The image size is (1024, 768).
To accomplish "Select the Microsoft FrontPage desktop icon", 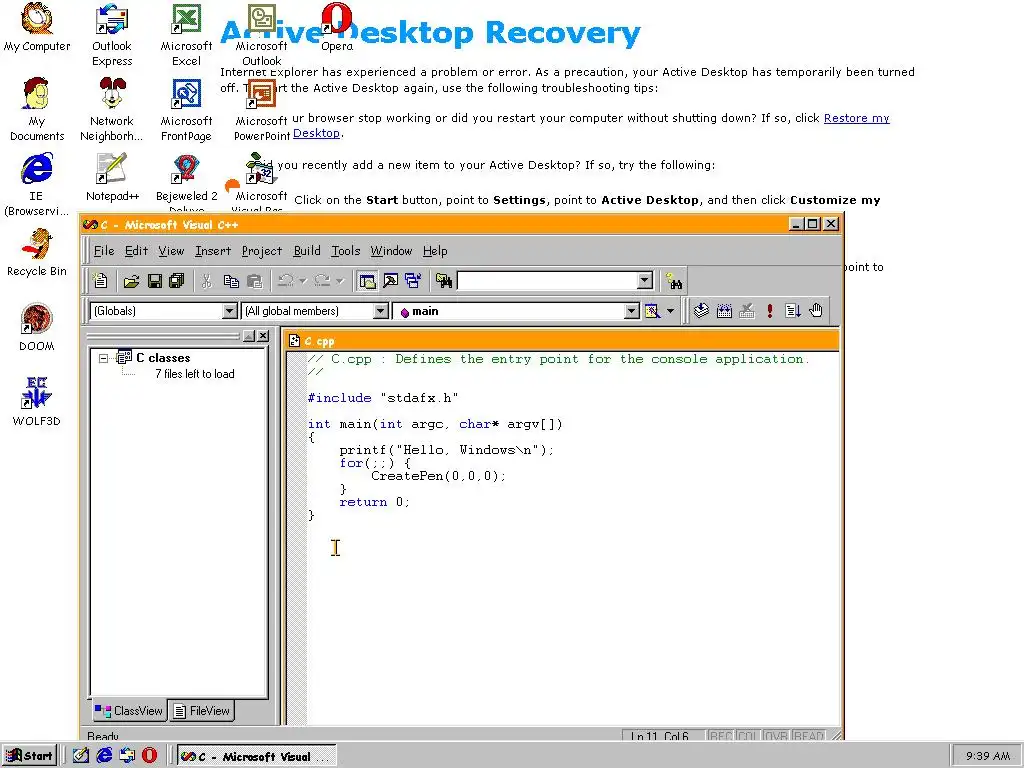I will pyautogui.click(x=186, y=110).
